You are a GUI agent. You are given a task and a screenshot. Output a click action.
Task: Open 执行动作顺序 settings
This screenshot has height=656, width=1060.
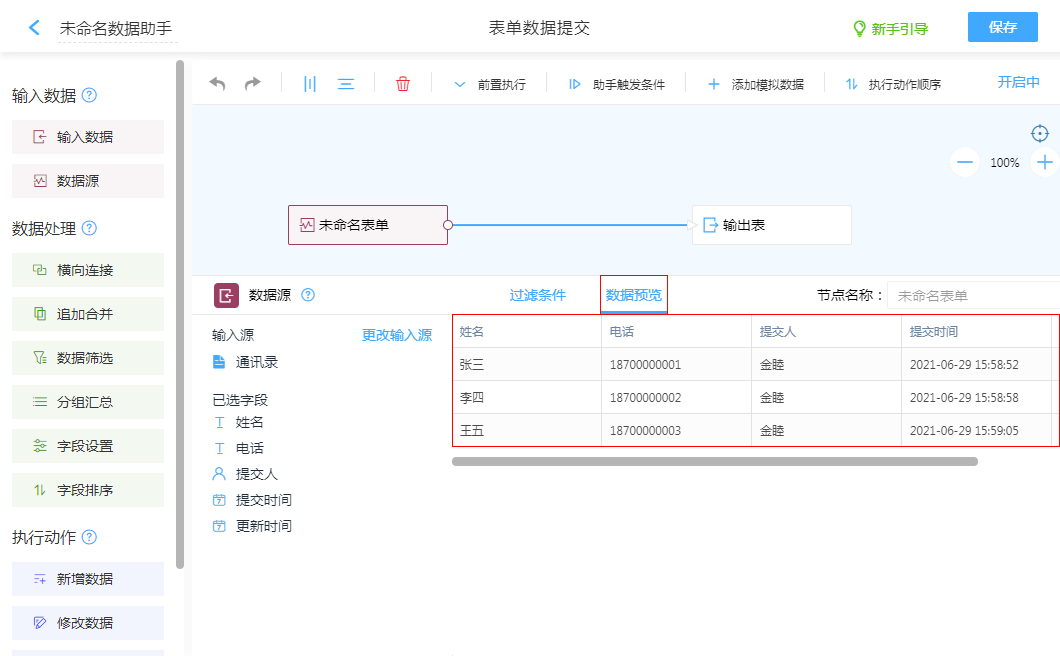tap(893, 85)
